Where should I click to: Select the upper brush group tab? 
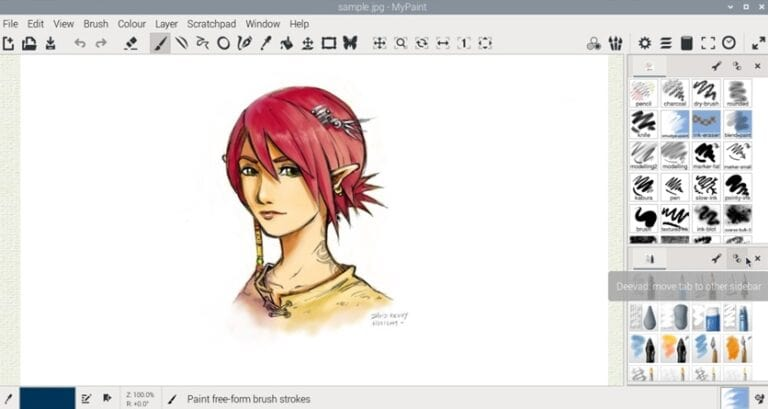click(649, 66)
